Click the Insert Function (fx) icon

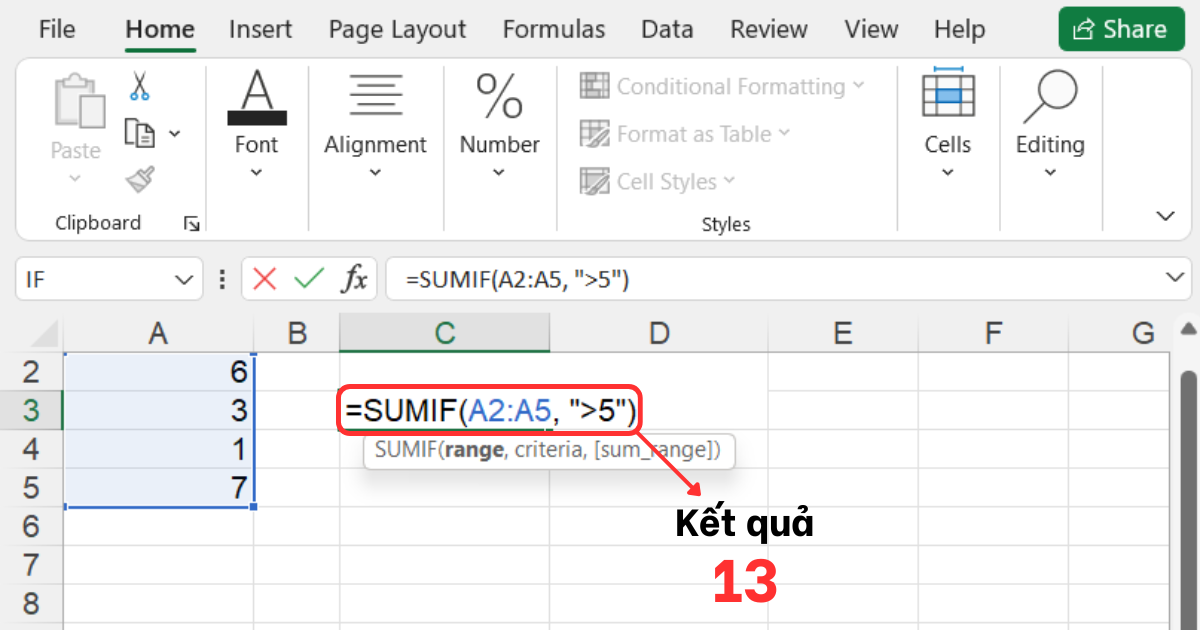pos(352,279)
